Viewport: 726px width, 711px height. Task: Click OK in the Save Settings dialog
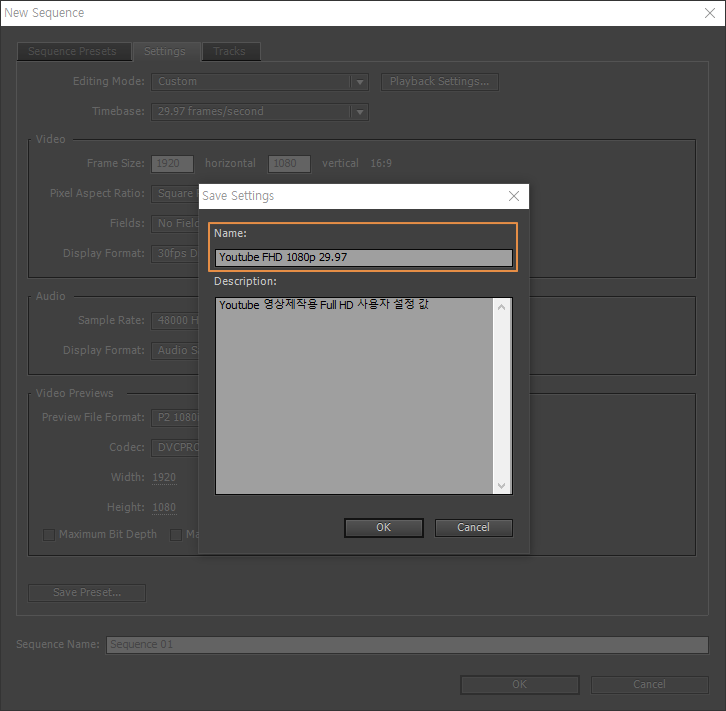[383, 528]
